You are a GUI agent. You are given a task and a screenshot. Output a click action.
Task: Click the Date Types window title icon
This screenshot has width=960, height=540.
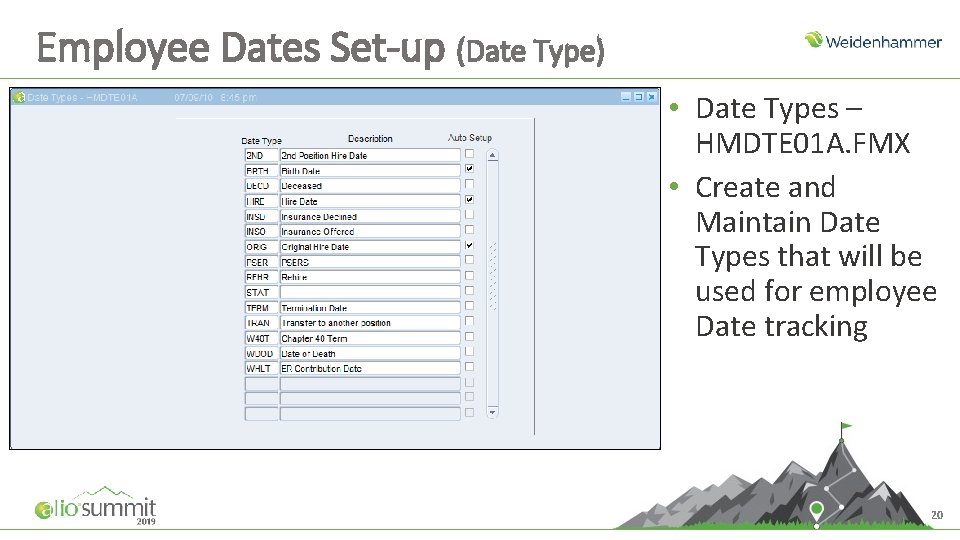pyautogui.click(x=20, y=97)
